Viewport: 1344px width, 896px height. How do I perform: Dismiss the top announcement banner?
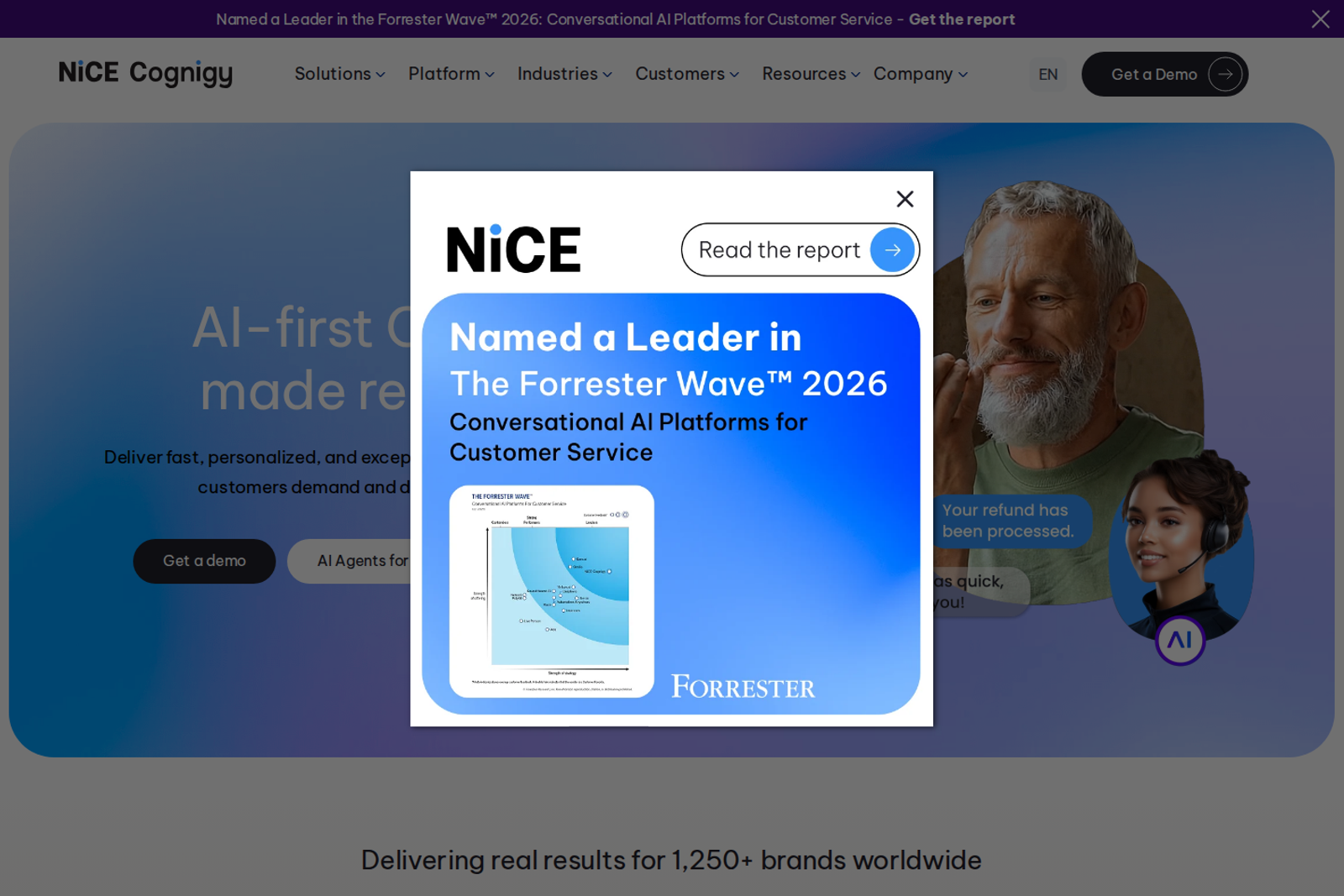[x=1320, y=18]
